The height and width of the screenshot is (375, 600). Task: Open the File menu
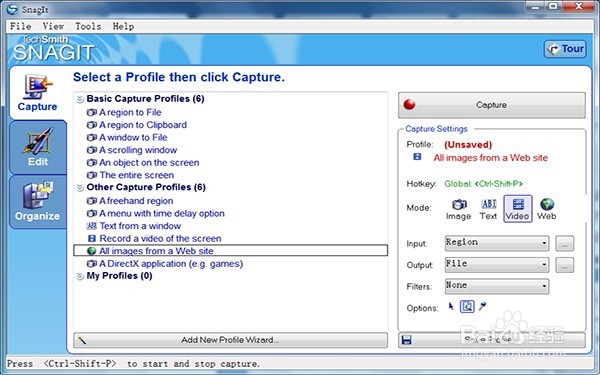click(x=21, y=26)
